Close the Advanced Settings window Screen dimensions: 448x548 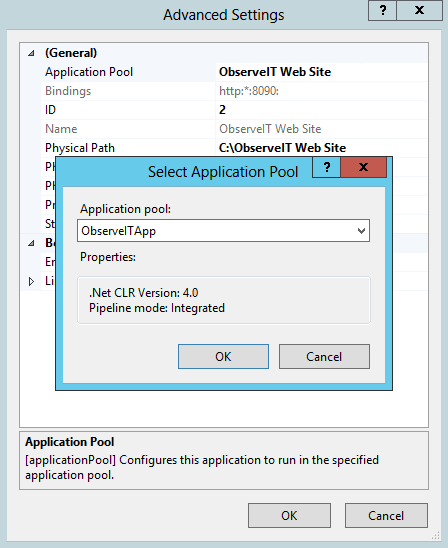coord(419,10)
